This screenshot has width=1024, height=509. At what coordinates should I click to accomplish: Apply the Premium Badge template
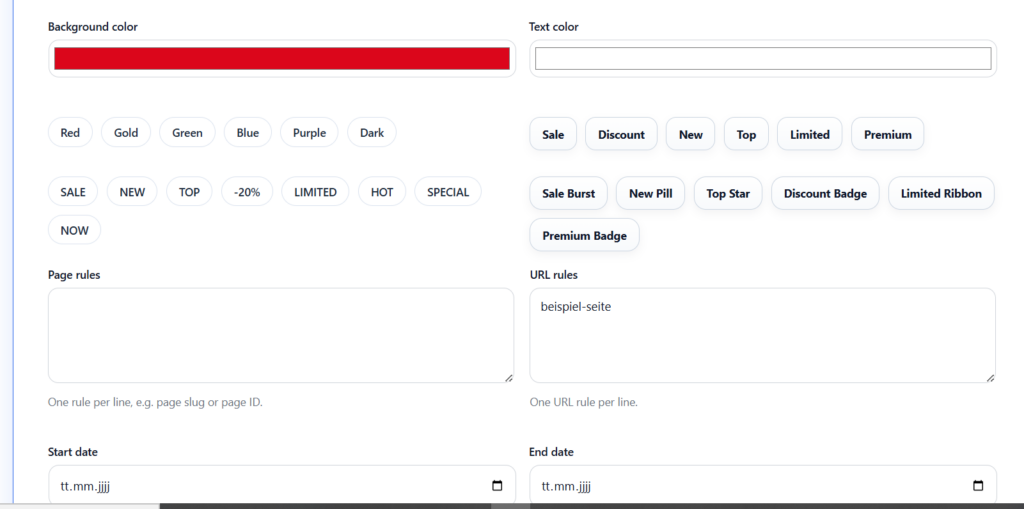(584, 236)
